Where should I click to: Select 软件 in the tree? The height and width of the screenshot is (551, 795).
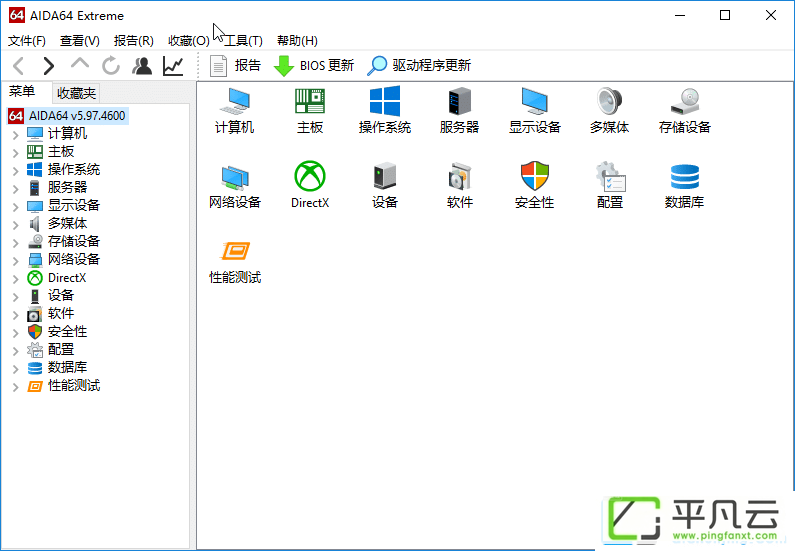[61, 314]
